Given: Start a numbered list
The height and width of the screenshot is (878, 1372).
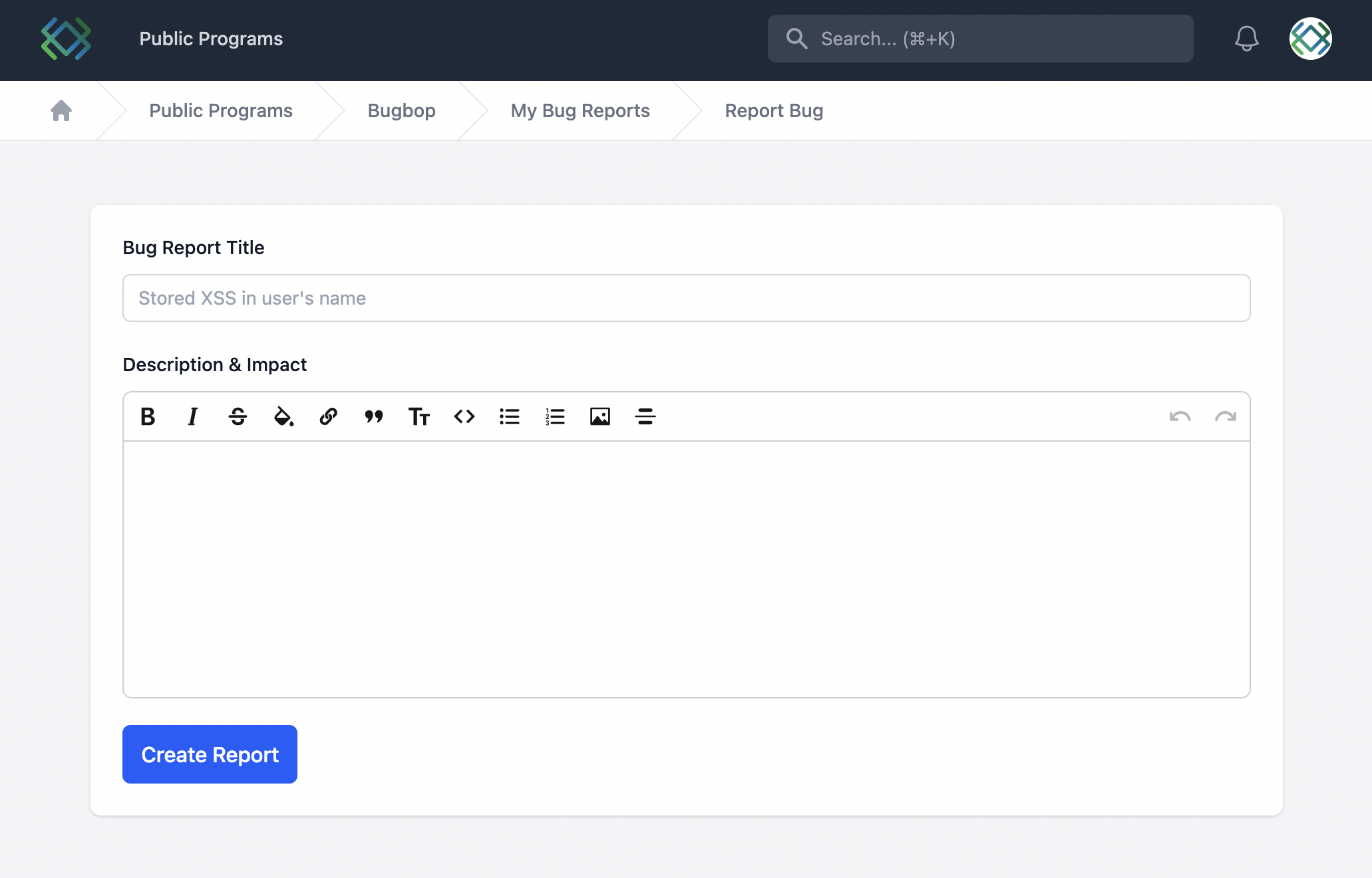Looking at the screenshot, I should pyautogui.click(x=554, y=417).
